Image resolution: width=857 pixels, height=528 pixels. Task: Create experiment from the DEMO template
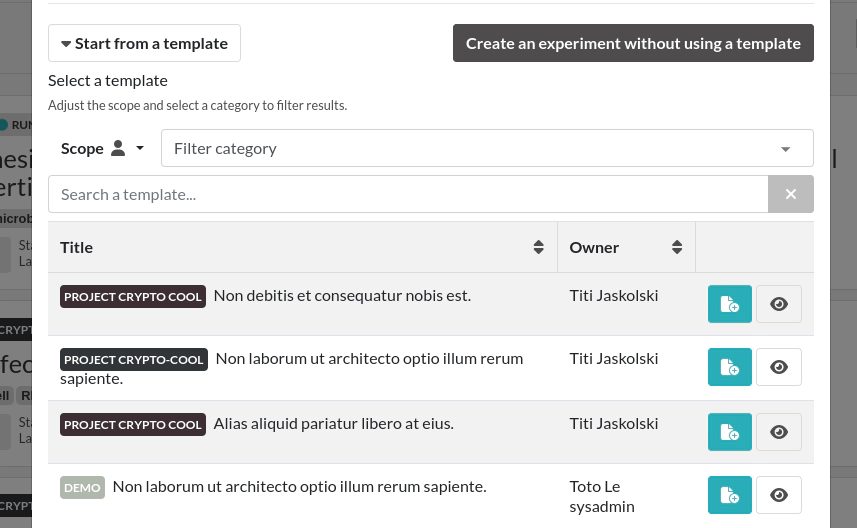(x=729, y=495)
